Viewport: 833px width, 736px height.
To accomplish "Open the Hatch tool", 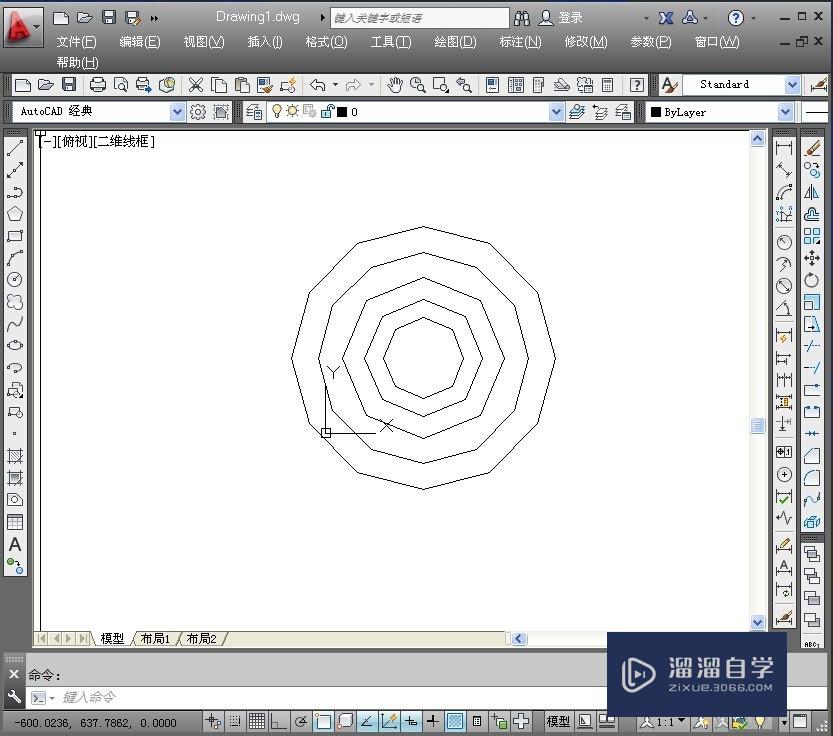I will (x=15, y=455).
